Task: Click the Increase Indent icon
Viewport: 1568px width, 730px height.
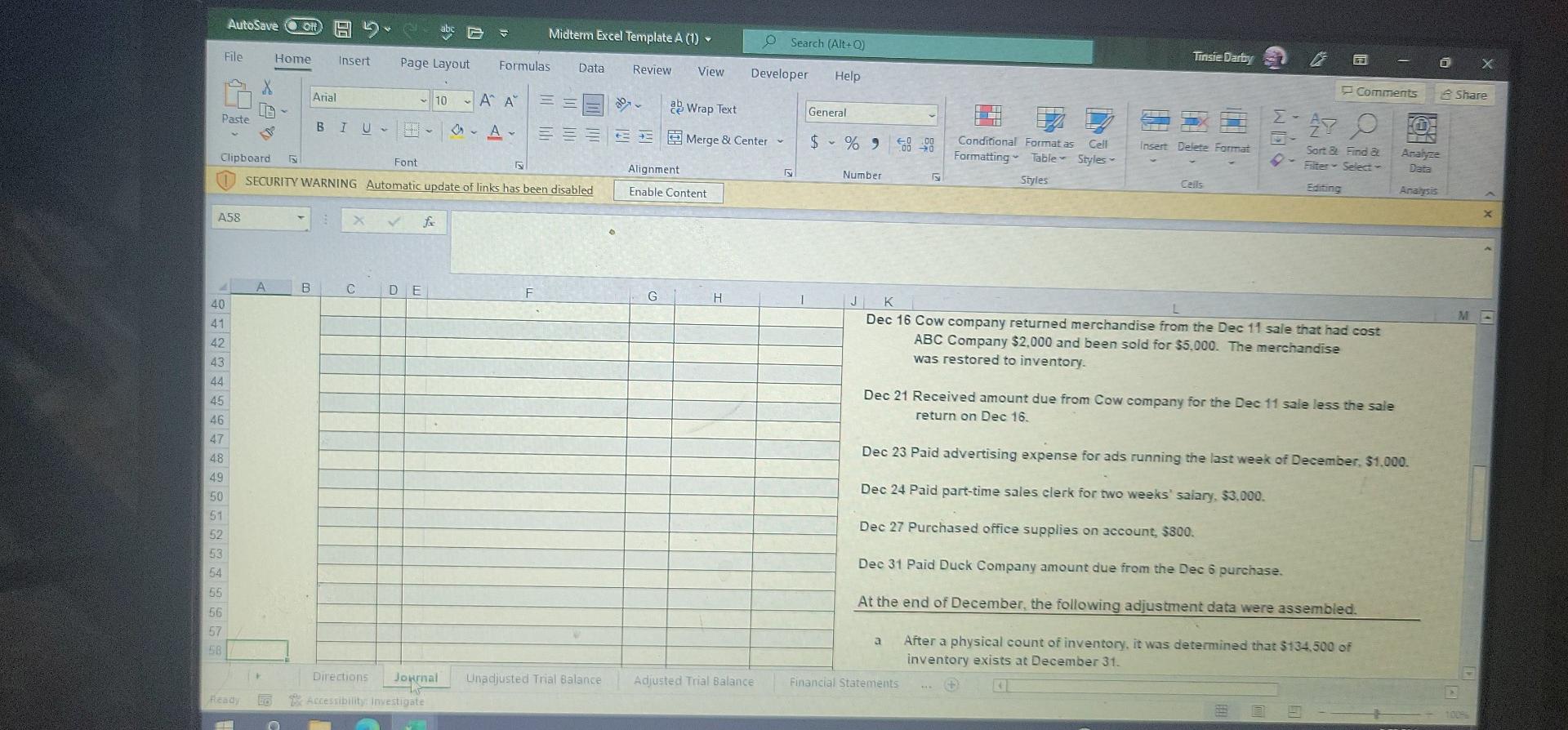Action: tap(645, 137)
